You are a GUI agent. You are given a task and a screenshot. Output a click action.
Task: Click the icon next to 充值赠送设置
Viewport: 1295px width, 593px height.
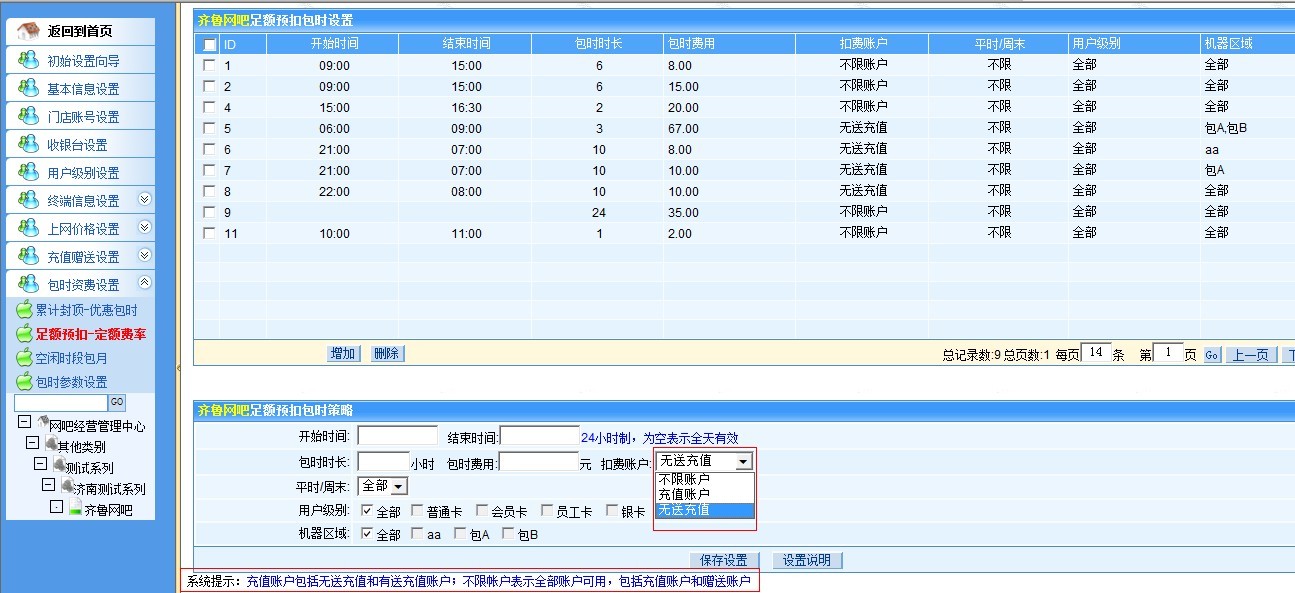point(29,256)
